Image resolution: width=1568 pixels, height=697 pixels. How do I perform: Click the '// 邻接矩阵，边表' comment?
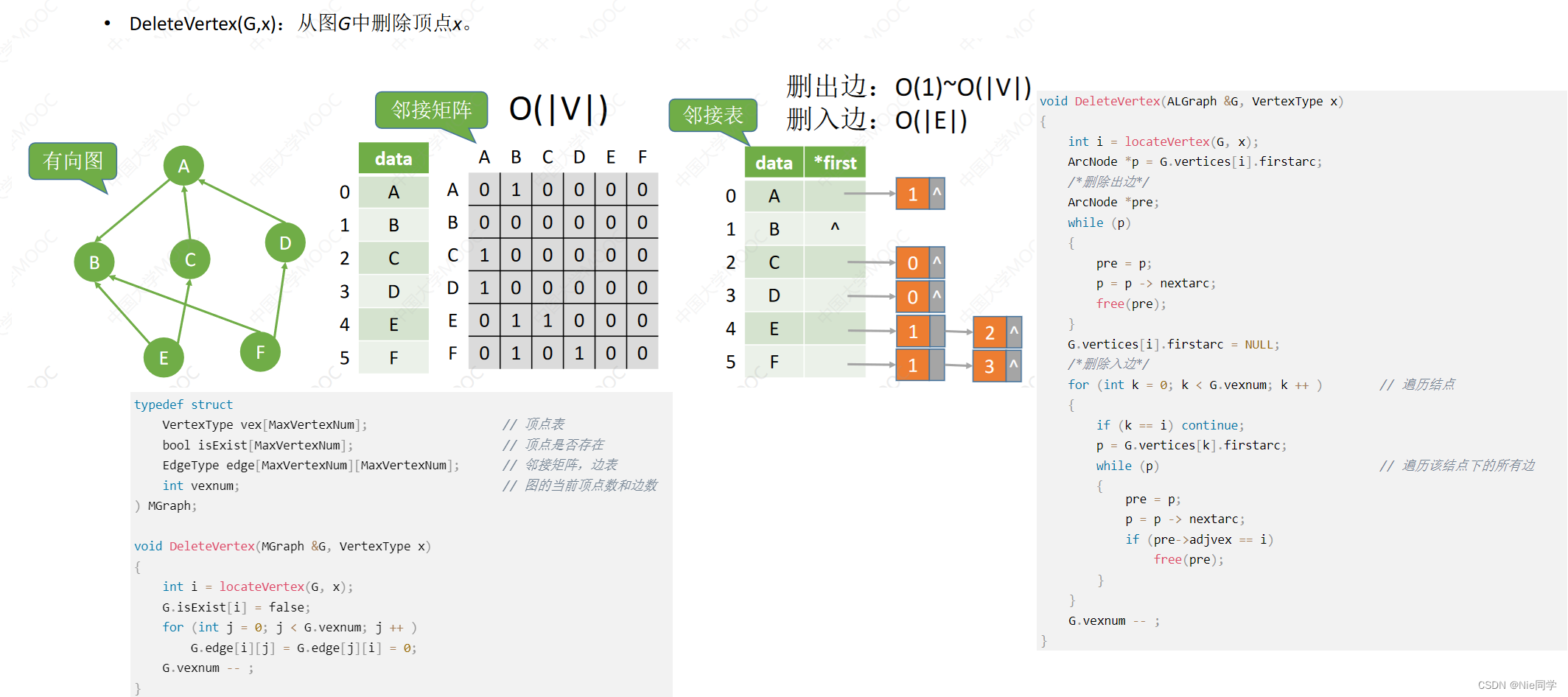pyautogui.click(x=560, y=465)
